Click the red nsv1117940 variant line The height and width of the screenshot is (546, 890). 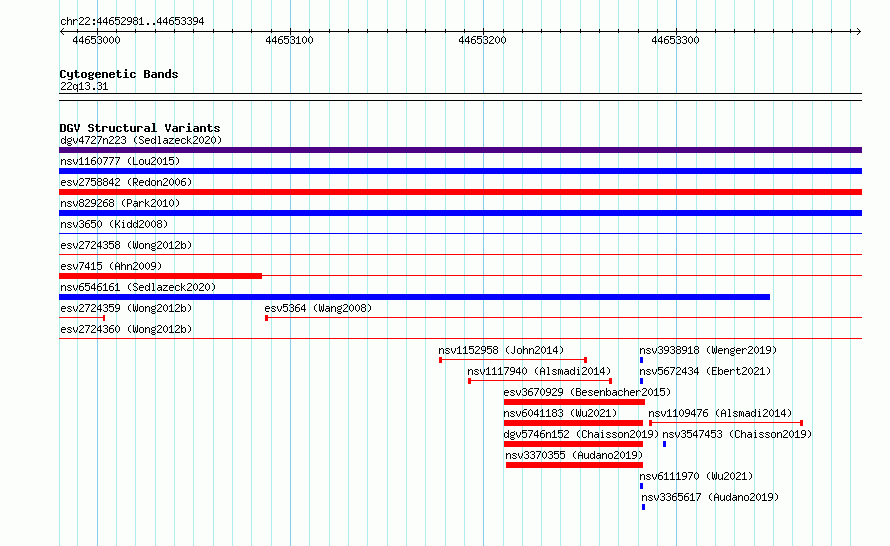(540, 381)
